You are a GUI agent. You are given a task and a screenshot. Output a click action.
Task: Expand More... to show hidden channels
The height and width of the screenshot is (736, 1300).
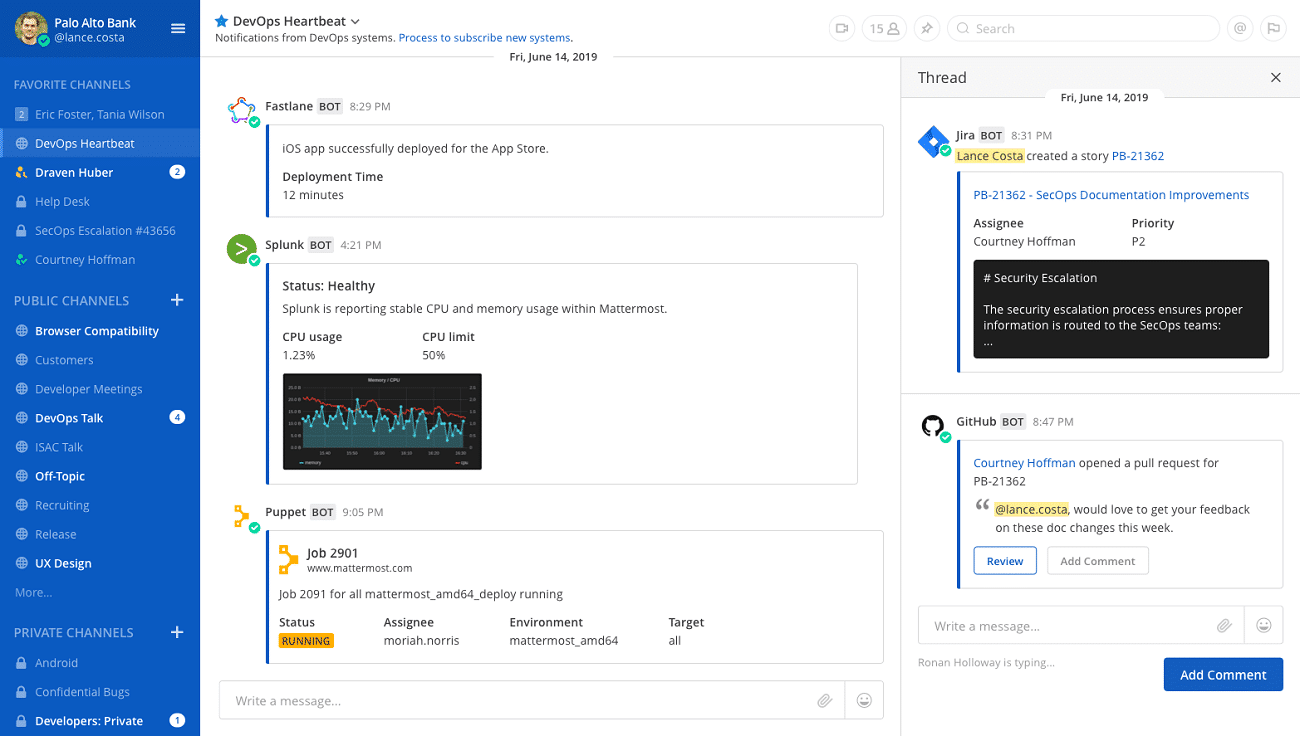[x=32, y=591]
